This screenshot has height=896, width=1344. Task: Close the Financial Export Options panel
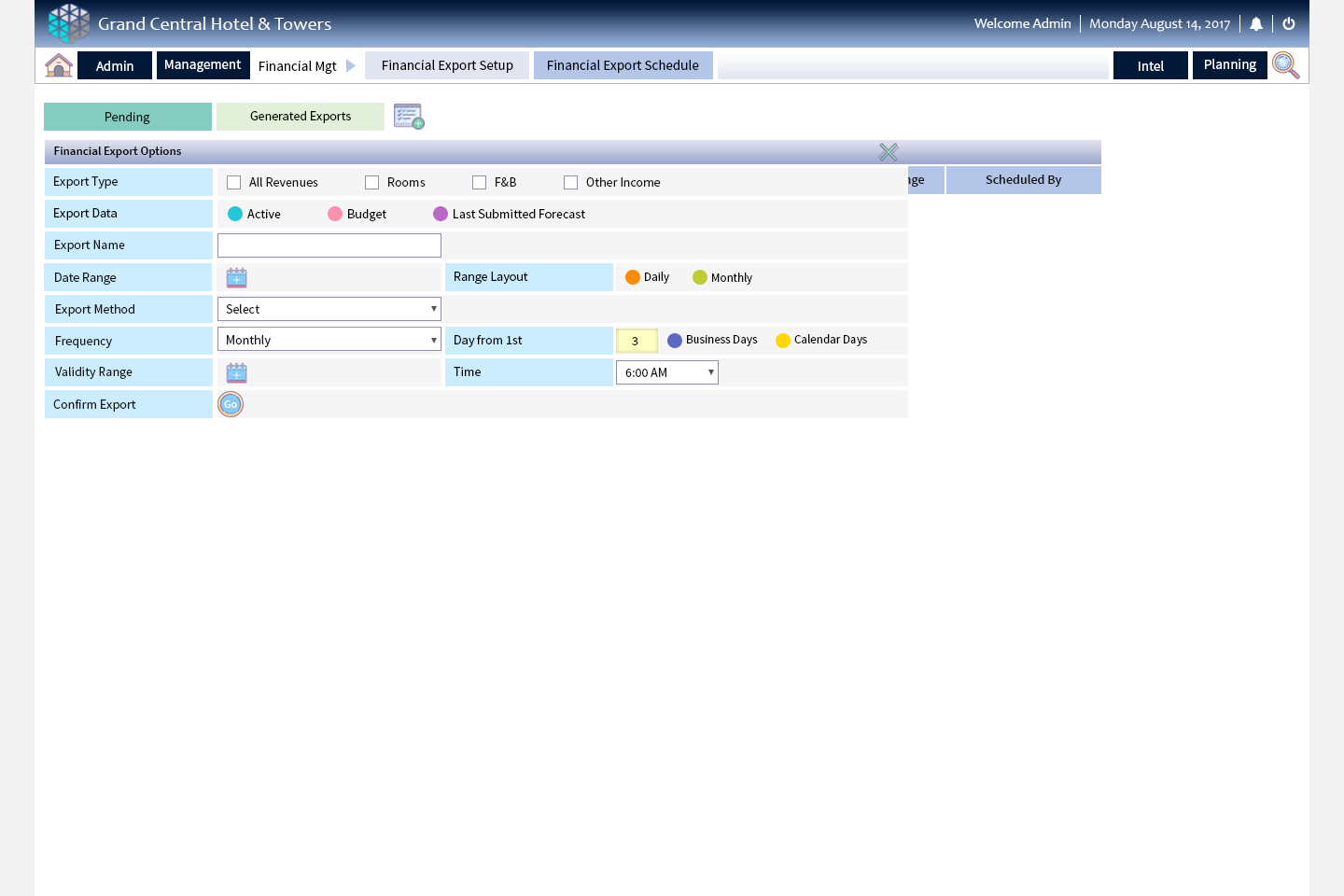click(x=889, y=152)
